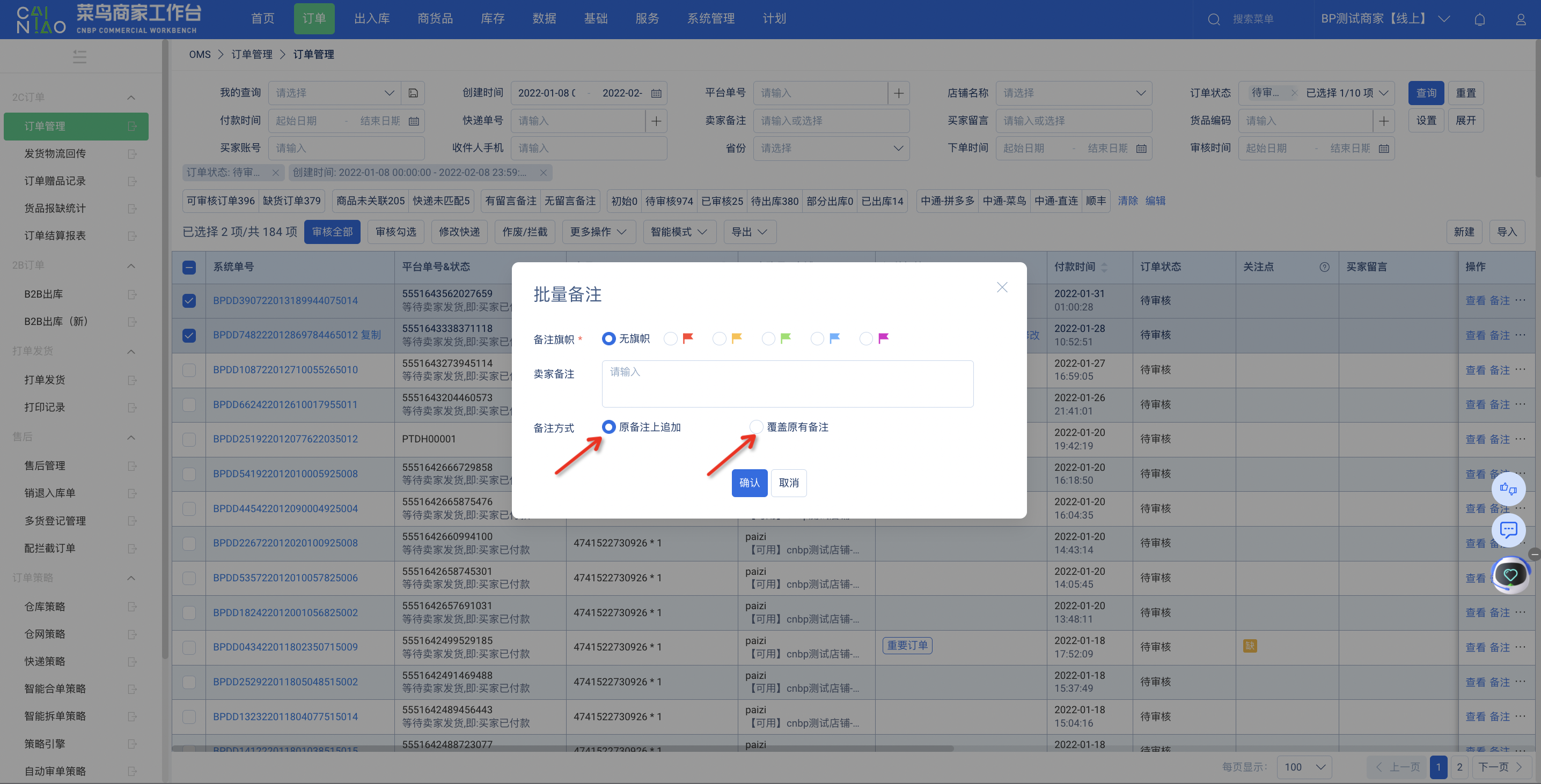Viewport: 1541px width, 784px height.
Task: Open 发货物流回传 external link icon
Action: pos(132,154)
